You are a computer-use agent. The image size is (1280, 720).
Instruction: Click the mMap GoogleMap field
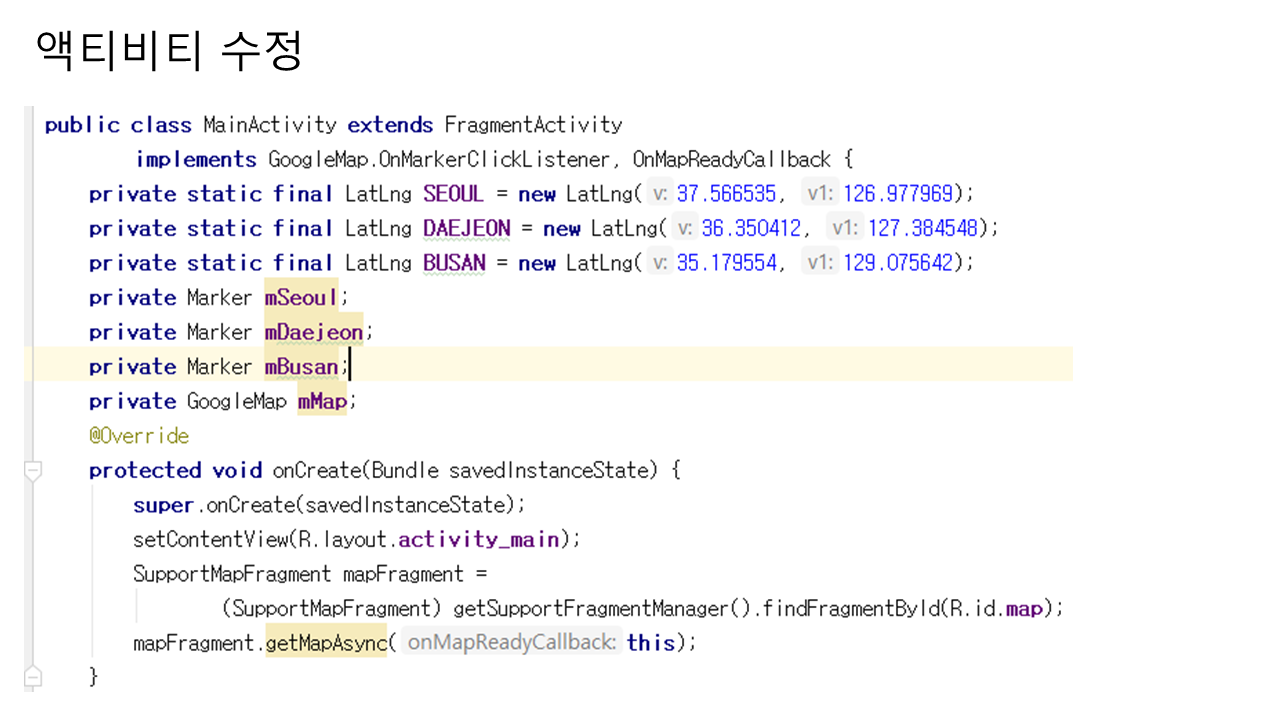tap(321, 401)
